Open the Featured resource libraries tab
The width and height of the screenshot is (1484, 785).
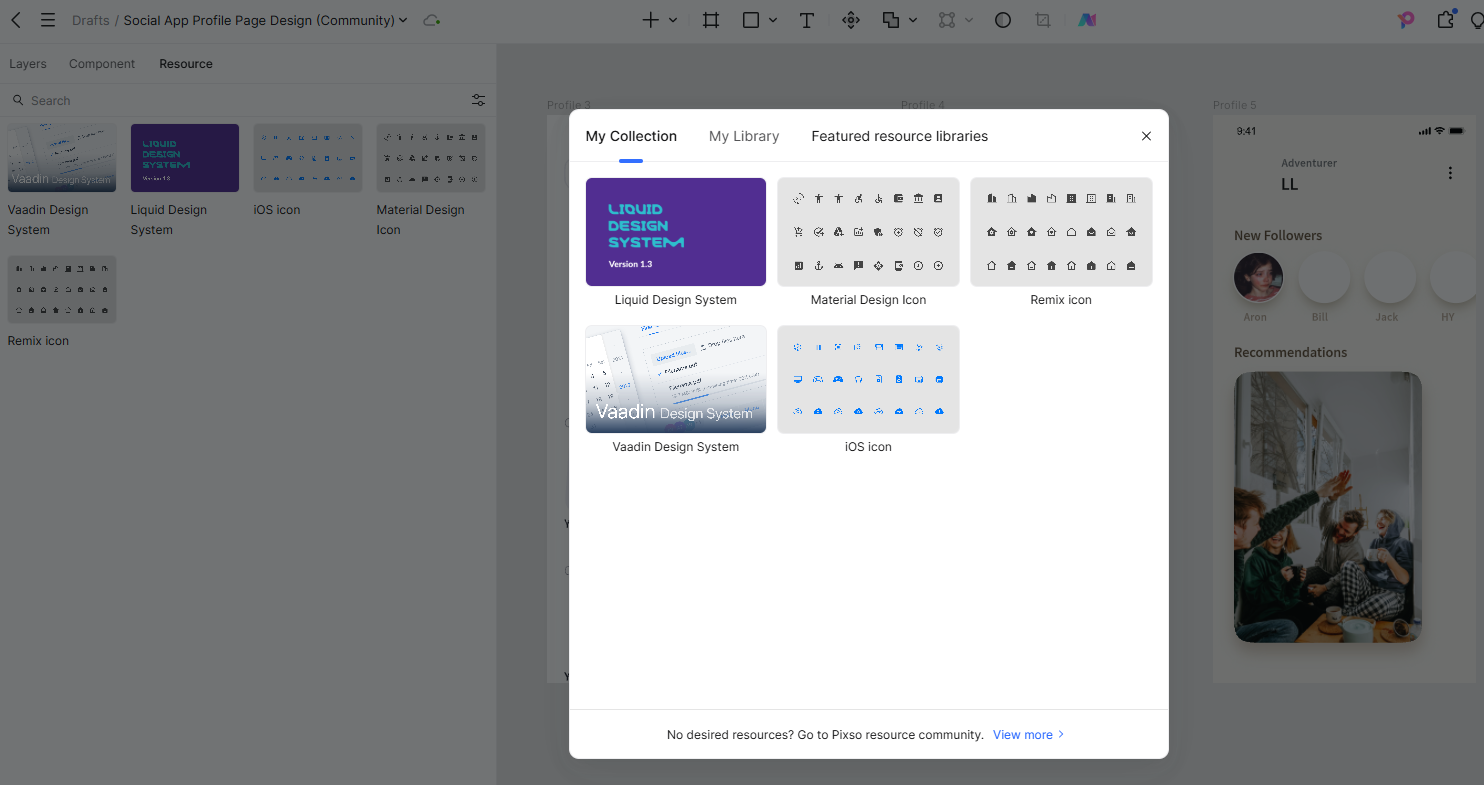coord(900,136)
